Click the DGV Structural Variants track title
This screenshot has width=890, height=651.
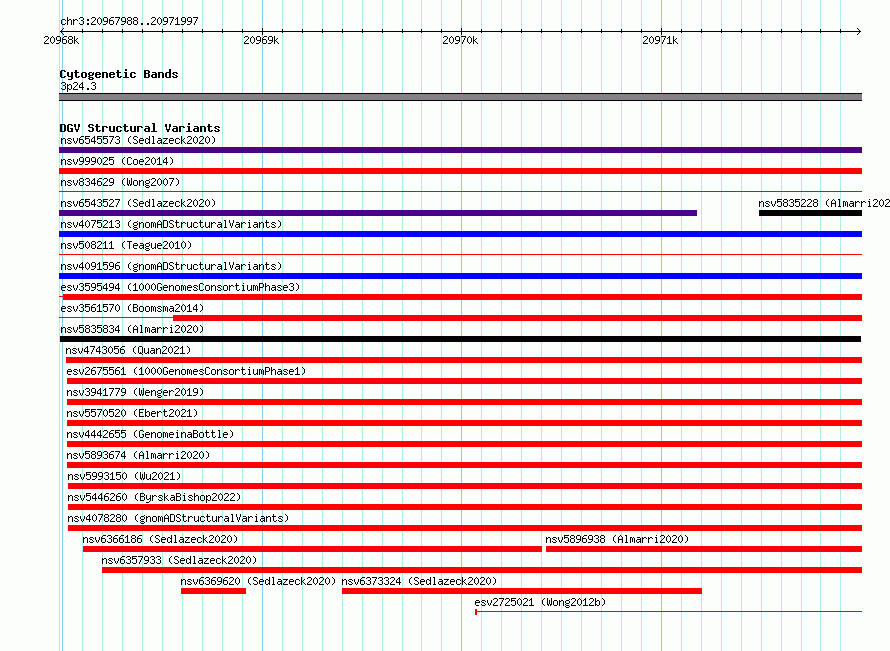[140, 128]
